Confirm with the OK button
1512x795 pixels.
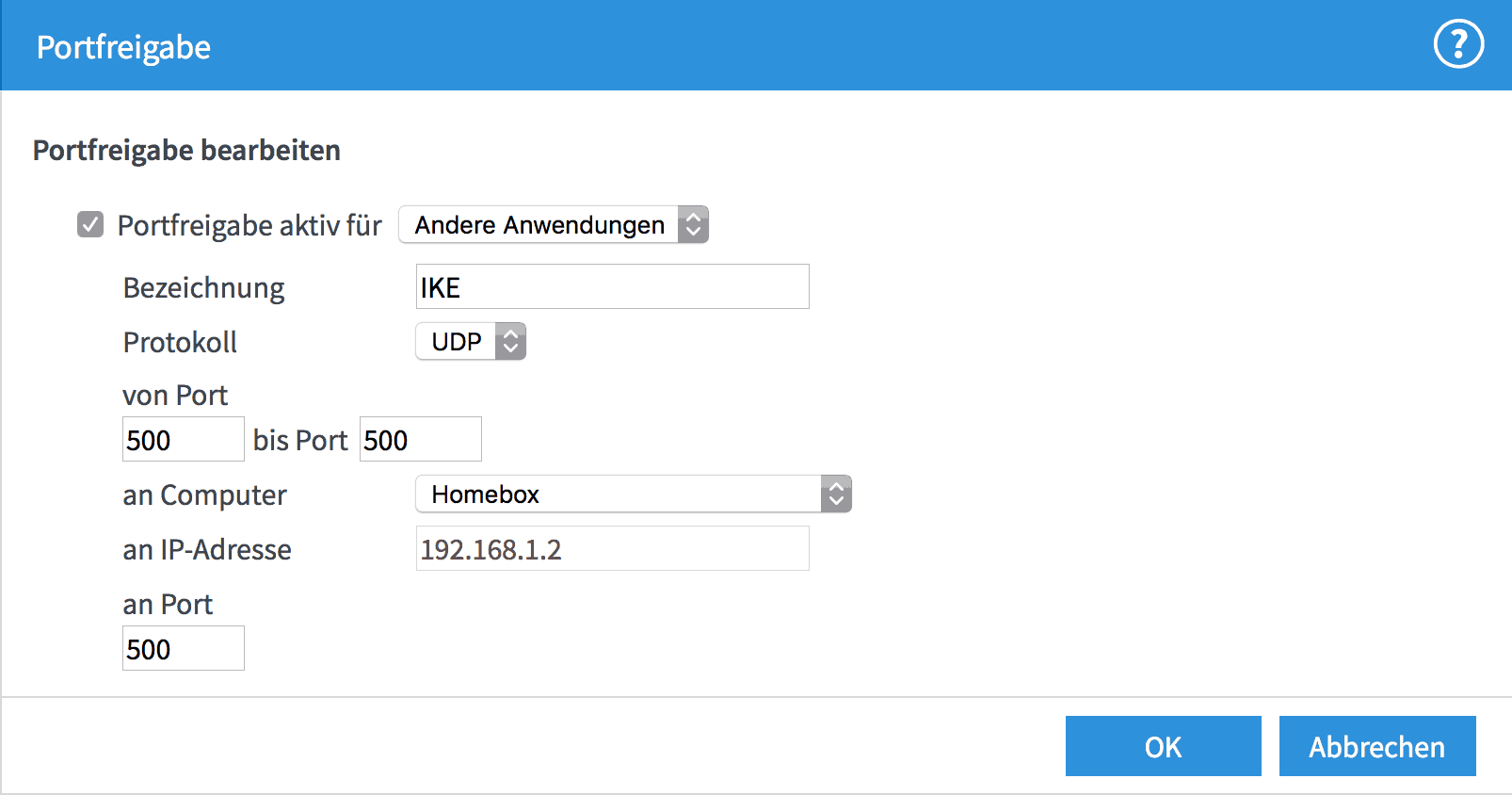[1164, 746]
